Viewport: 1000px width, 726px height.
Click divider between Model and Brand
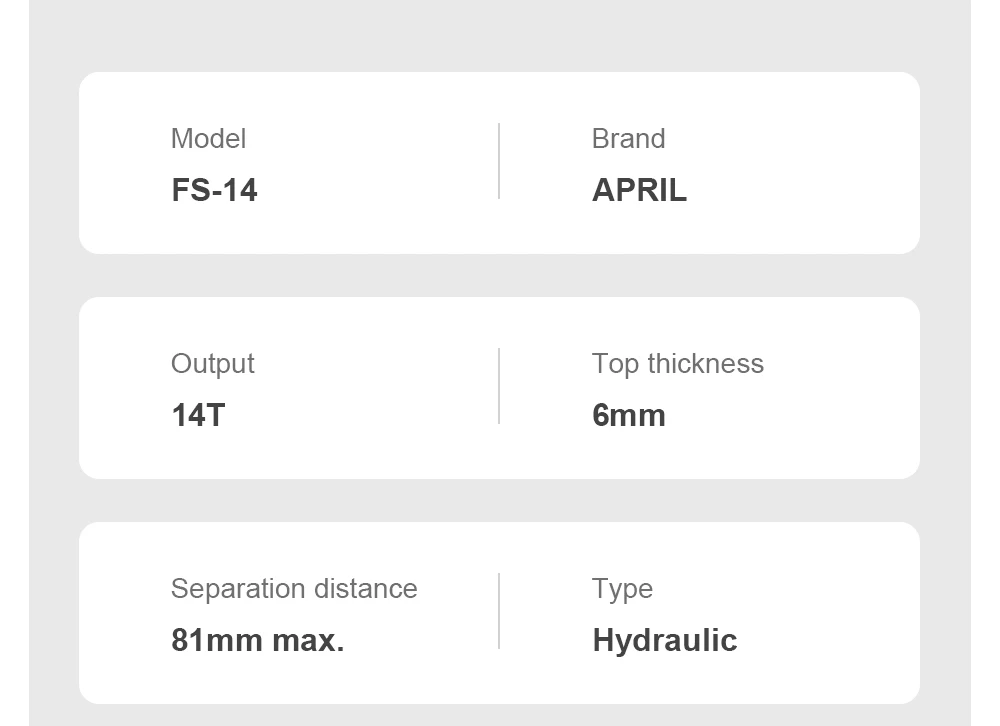pos(499,161)
